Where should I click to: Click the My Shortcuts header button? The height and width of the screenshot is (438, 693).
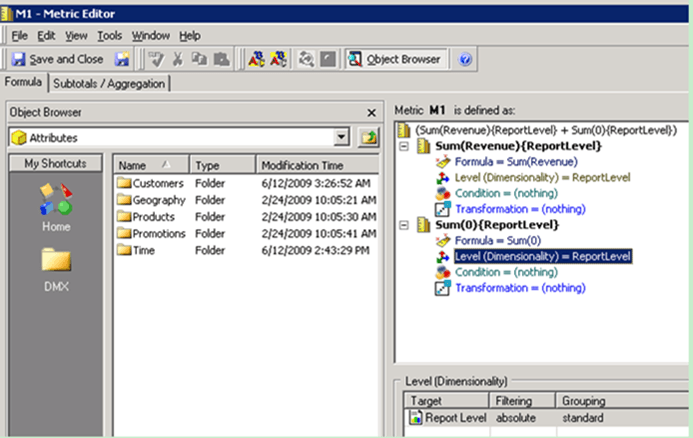click(56, 164)
